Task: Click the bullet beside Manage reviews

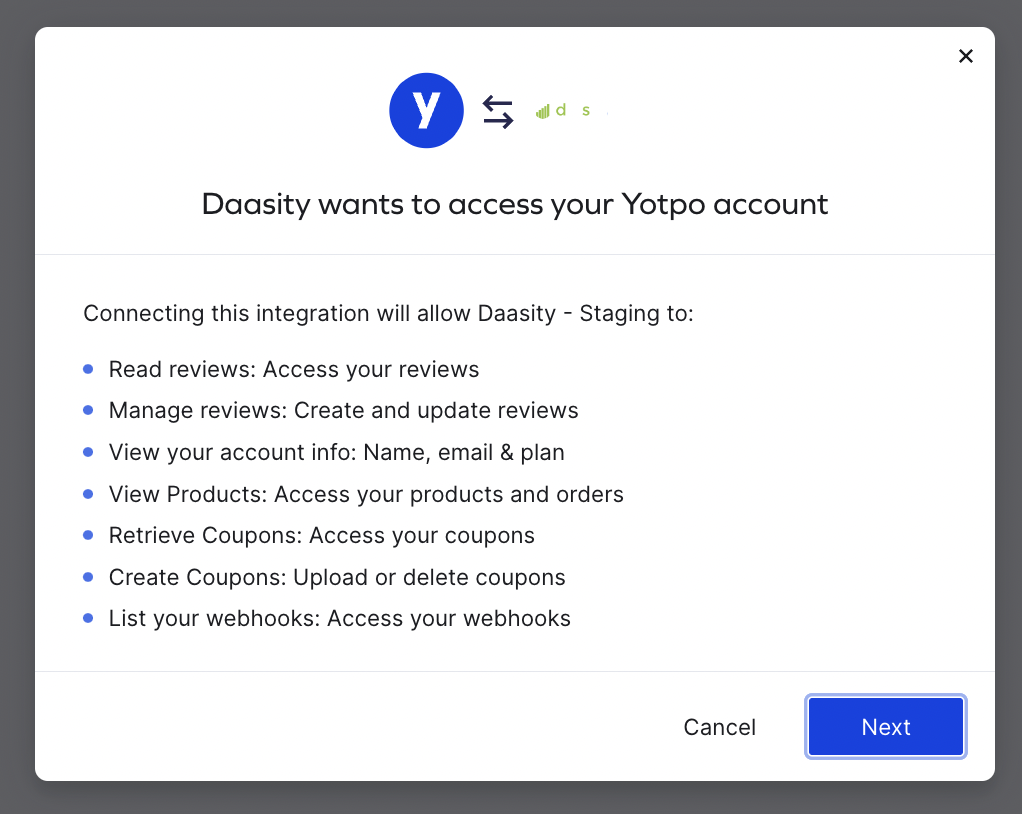Action: click(88, 411)
